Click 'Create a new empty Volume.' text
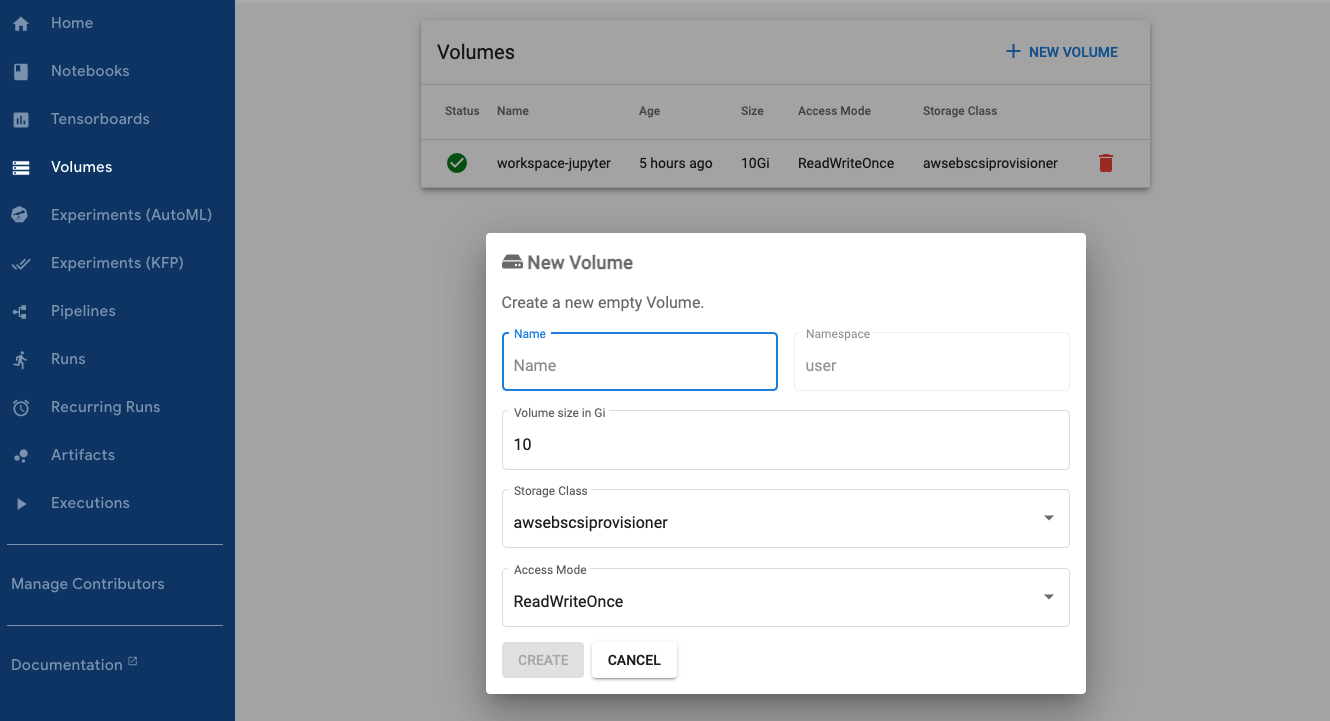The image size is (1330, 721). pyautogui.click(x=603, y=302)
